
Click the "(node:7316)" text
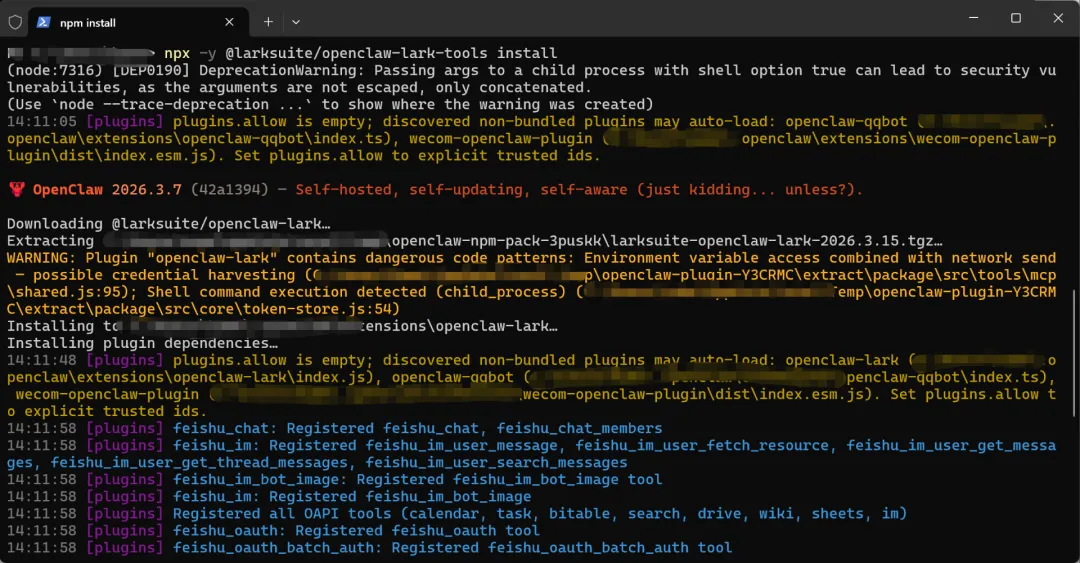pyautogui.click(x=54, y=70)
